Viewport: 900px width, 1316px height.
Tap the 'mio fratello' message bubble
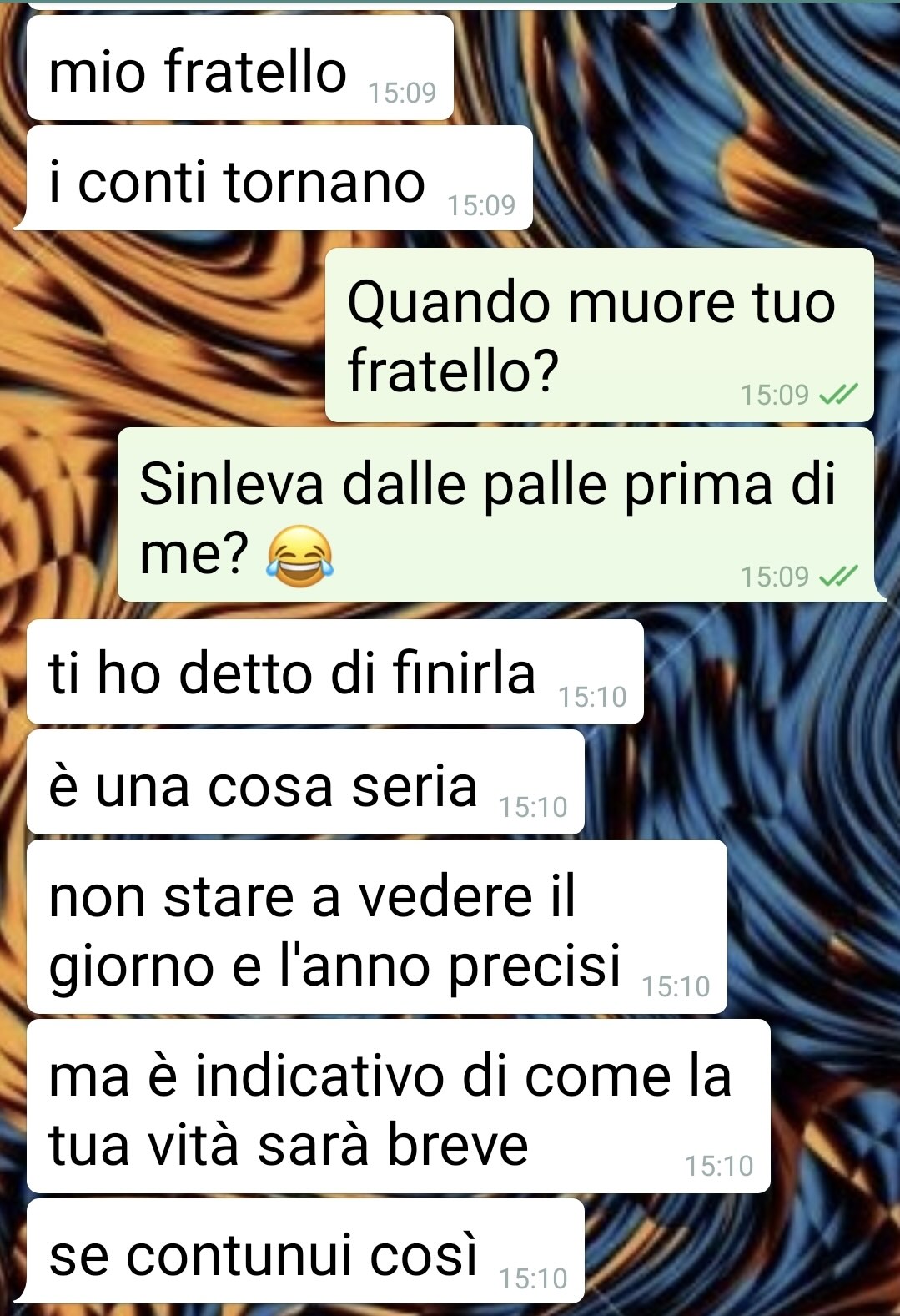240,68
